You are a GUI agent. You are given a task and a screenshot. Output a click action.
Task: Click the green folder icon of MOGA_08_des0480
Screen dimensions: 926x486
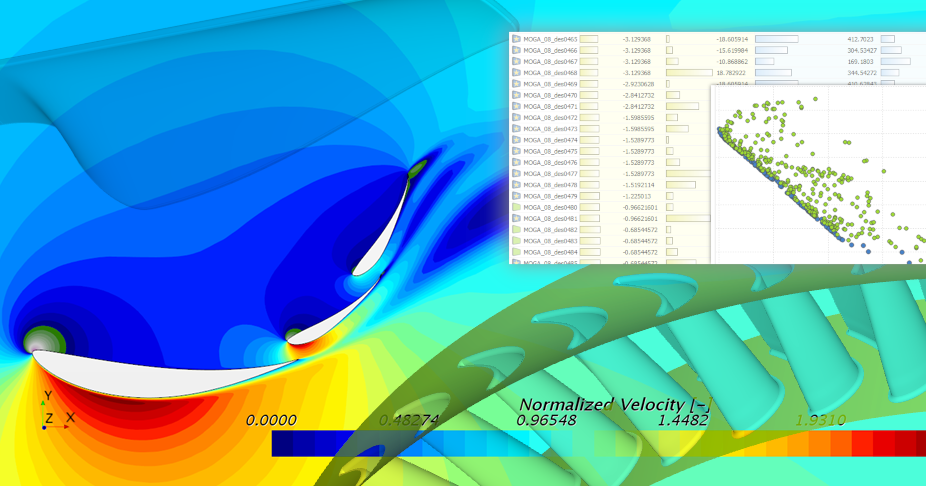tap(516, 207)
